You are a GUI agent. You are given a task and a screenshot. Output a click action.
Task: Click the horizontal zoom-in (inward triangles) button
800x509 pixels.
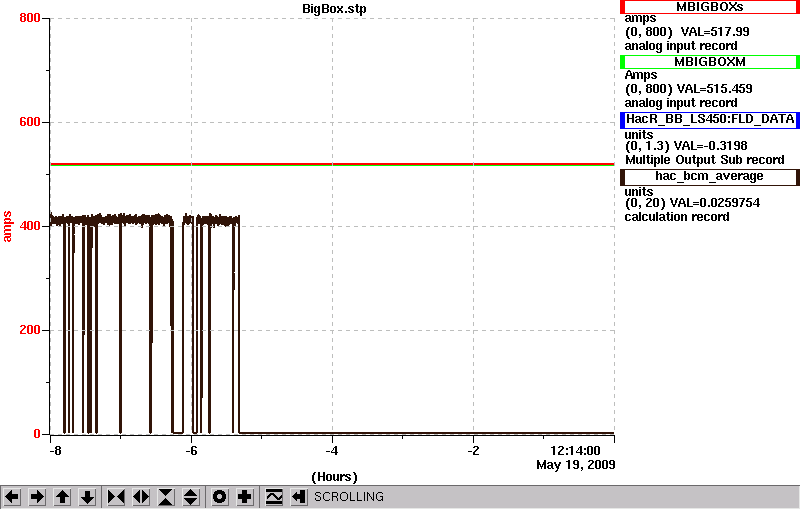[116, 497]
